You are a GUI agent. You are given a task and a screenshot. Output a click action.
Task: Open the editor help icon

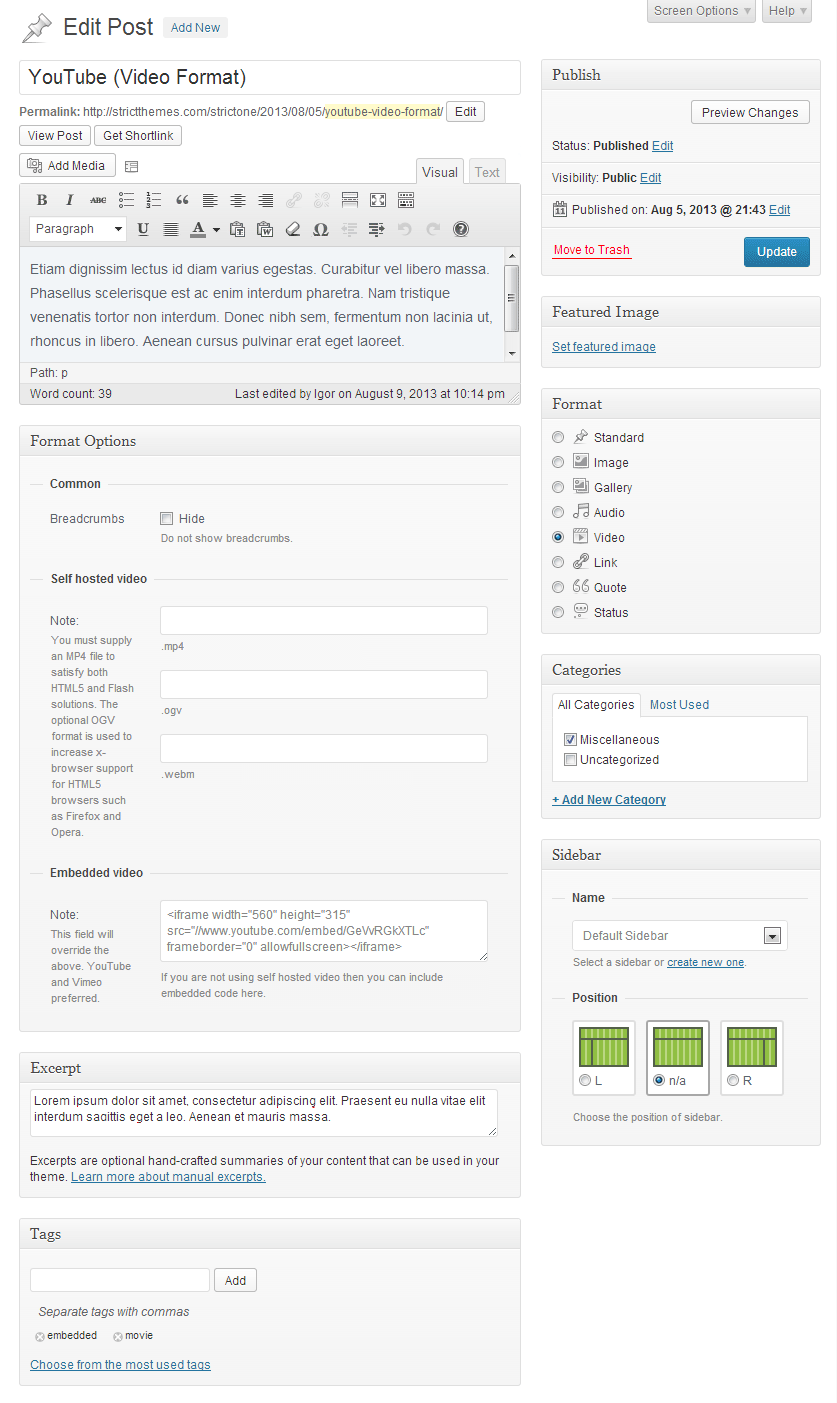461,229
